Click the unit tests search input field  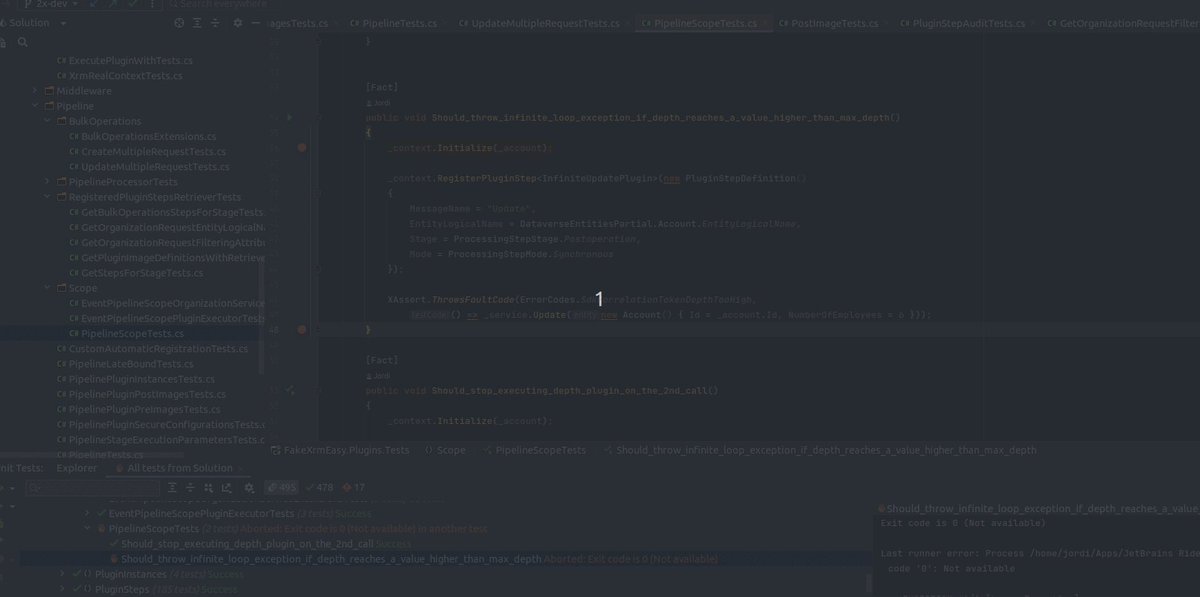(x=92, y=488)
